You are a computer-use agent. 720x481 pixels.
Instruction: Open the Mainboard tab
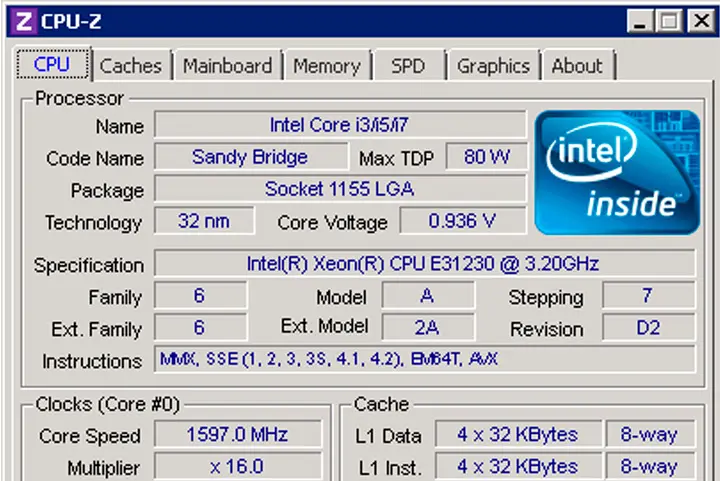click(x=228, y=66)
